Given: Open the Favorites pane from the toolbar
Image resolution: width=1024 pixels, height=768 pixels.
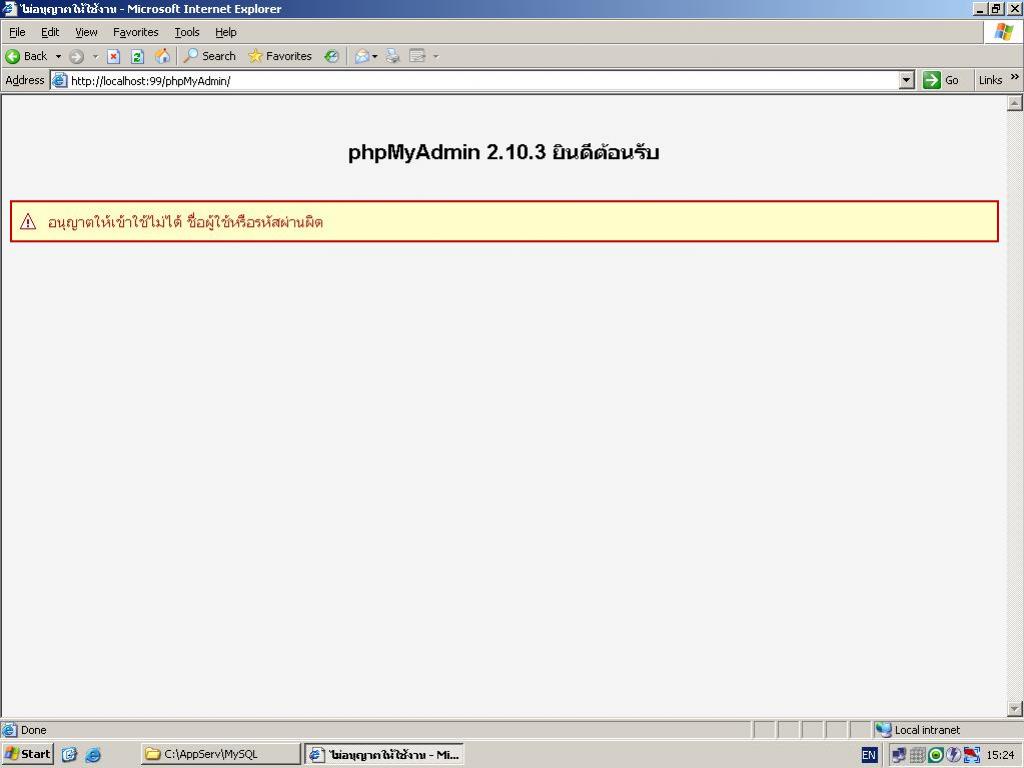Looking at the screenshot, I should click(x=280, y=56).
